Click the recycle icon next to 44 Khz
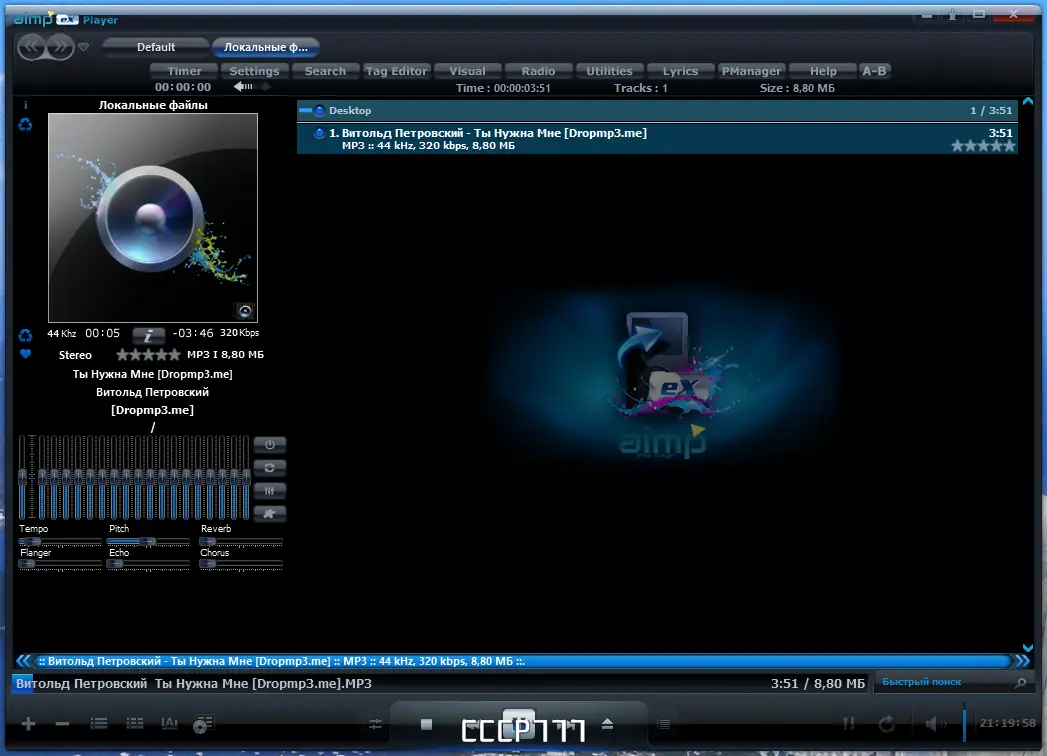1047x756 pixels. [25, 335]
